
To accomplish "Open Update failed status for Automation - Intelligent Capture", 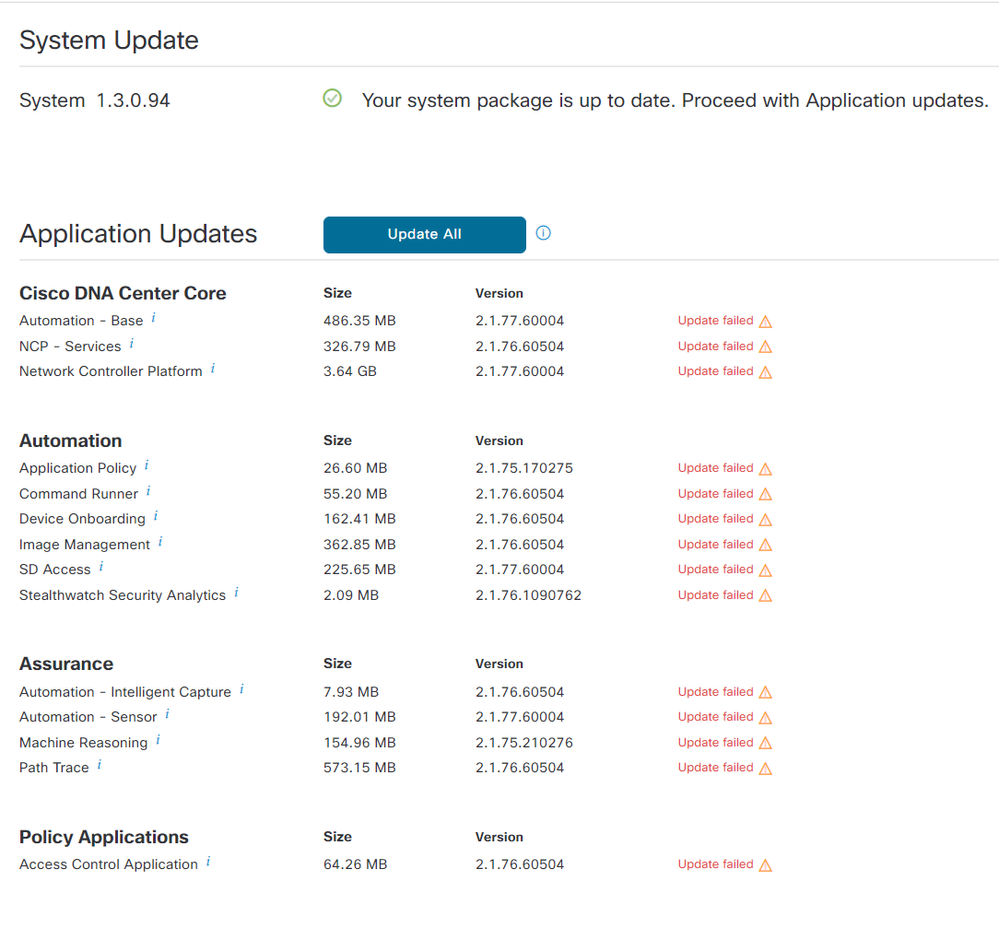I will click(715, 692).
